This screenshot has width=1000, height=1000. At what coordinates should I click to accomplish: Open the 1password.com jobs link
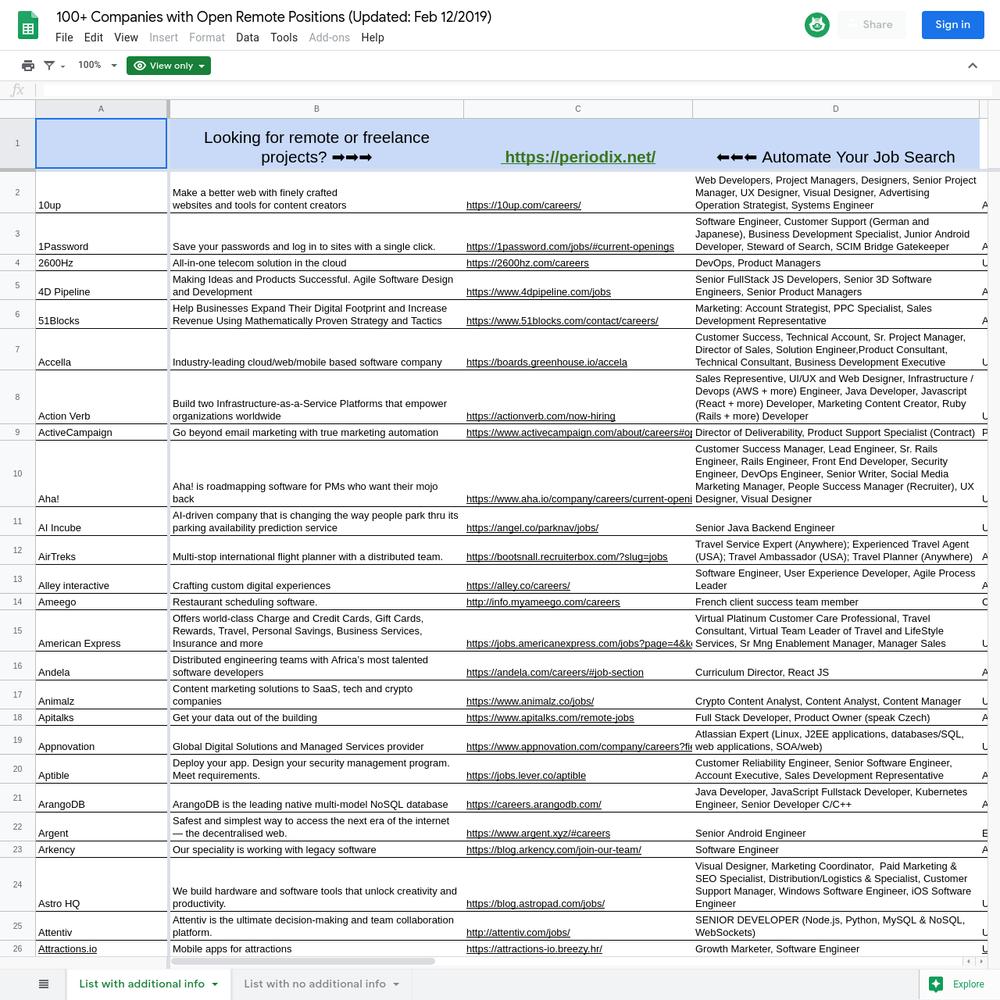pos(570,247)
